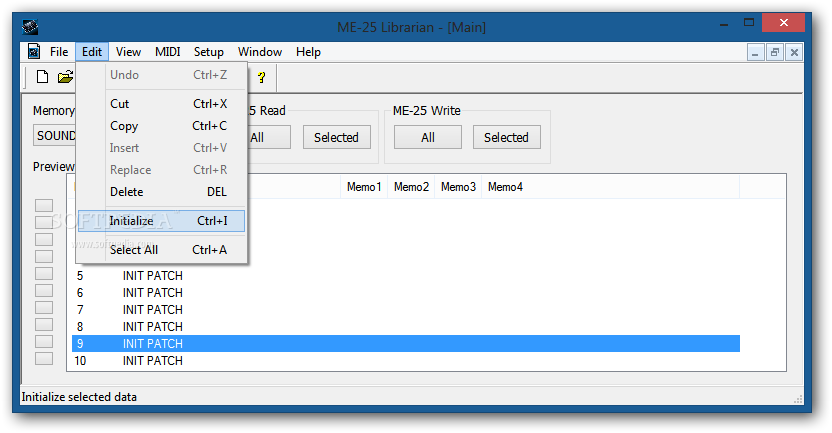
Task: Click the Preview button beside patch 10
Action: tap(44, 358)
